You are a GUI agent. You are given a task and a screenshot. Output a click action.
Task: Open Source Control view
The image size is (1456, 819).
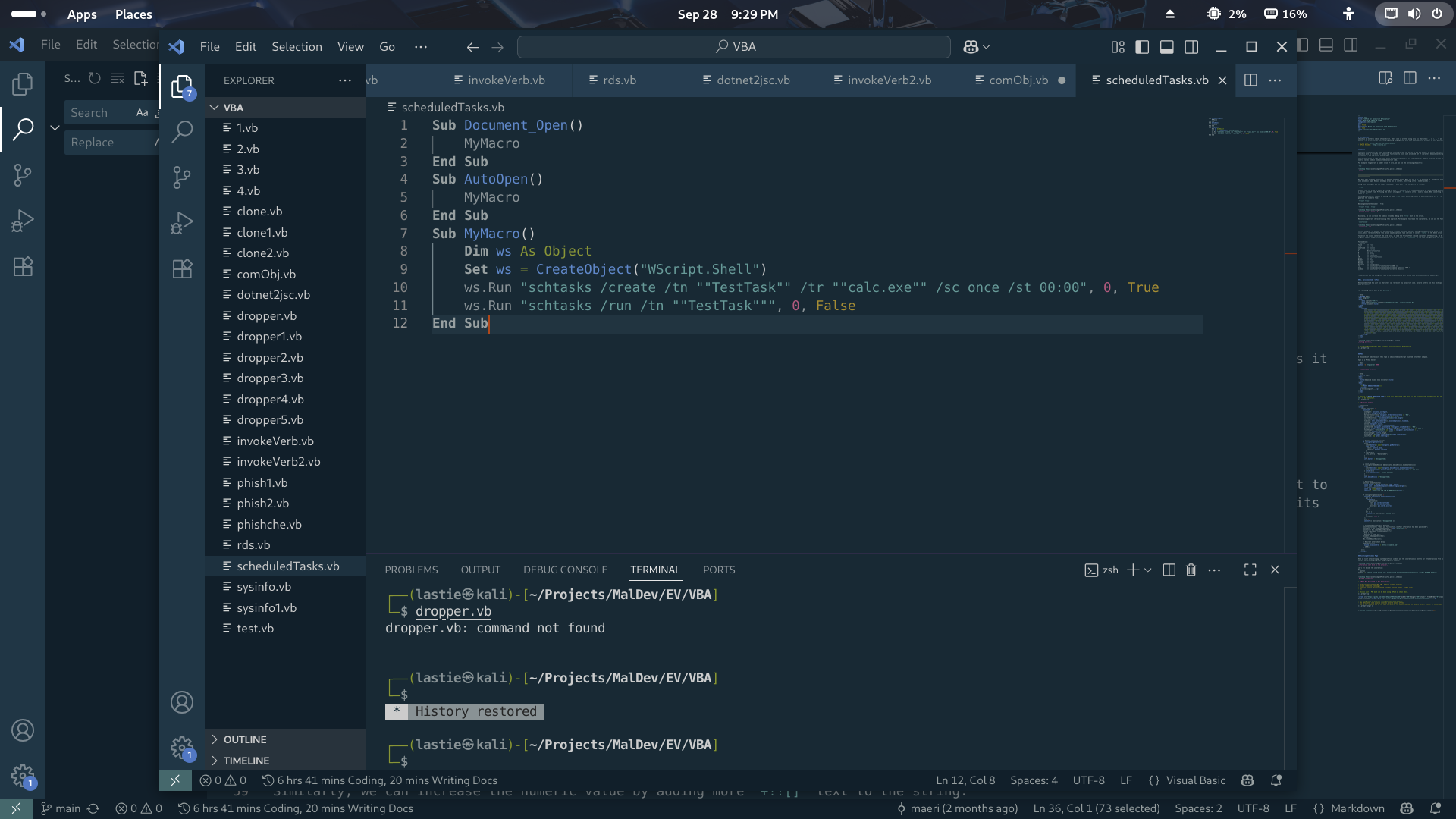pyautogui.click(x=182, y=177)
